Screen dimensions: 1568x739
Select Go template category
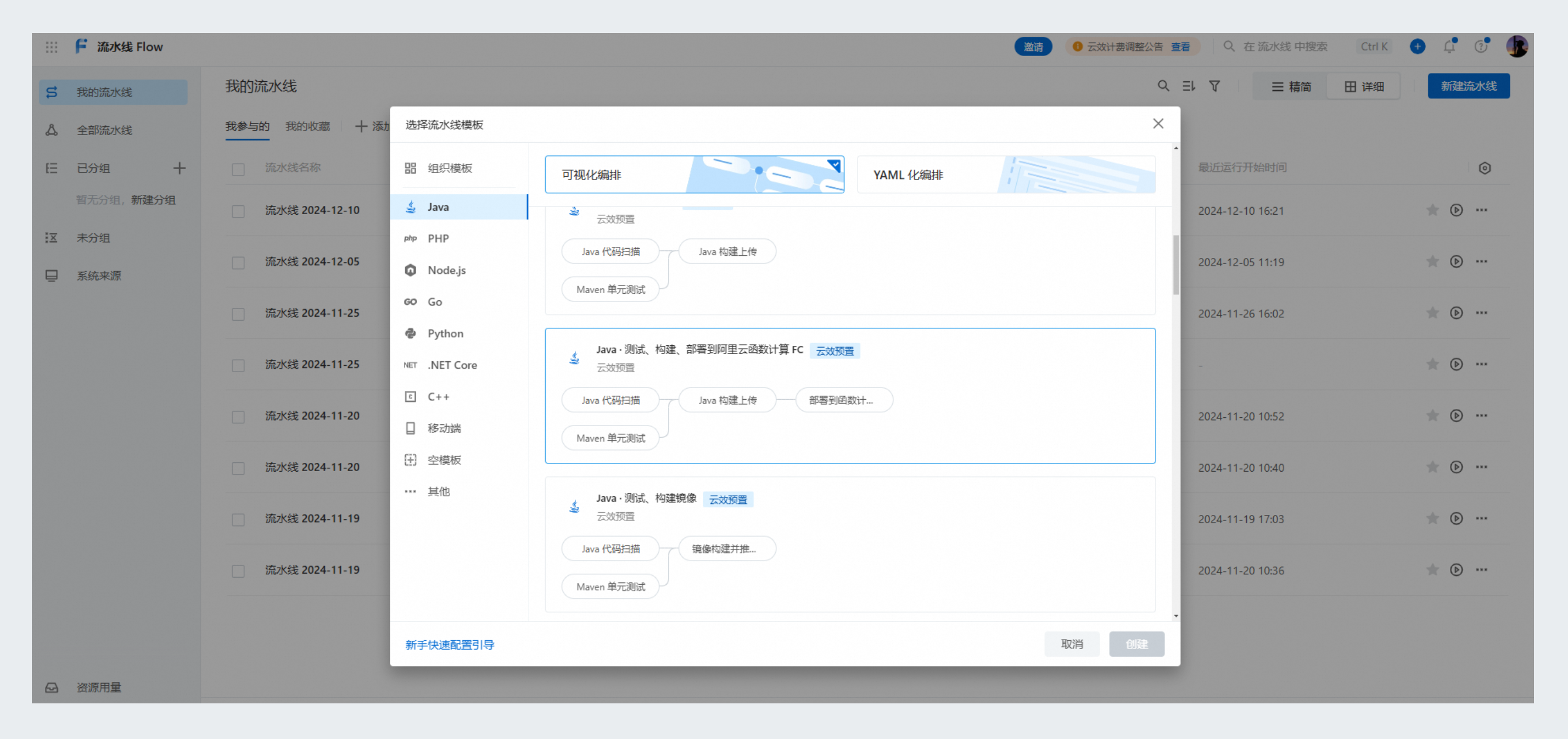(459, 302)
